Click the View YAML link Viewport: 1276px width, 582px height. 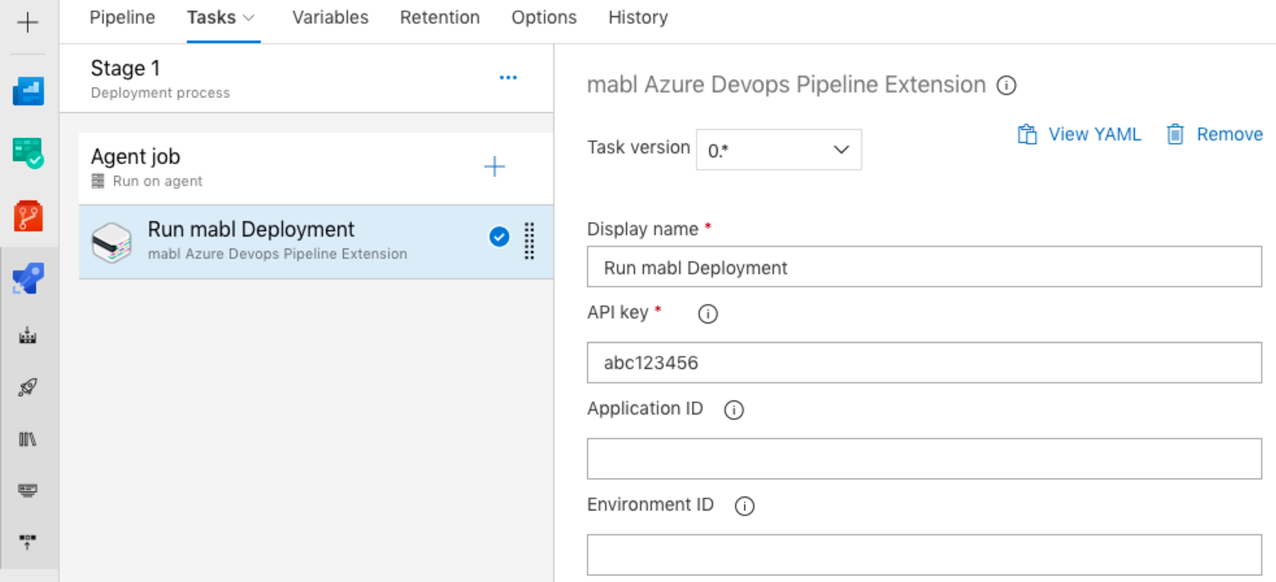[x=1094, y=134]
